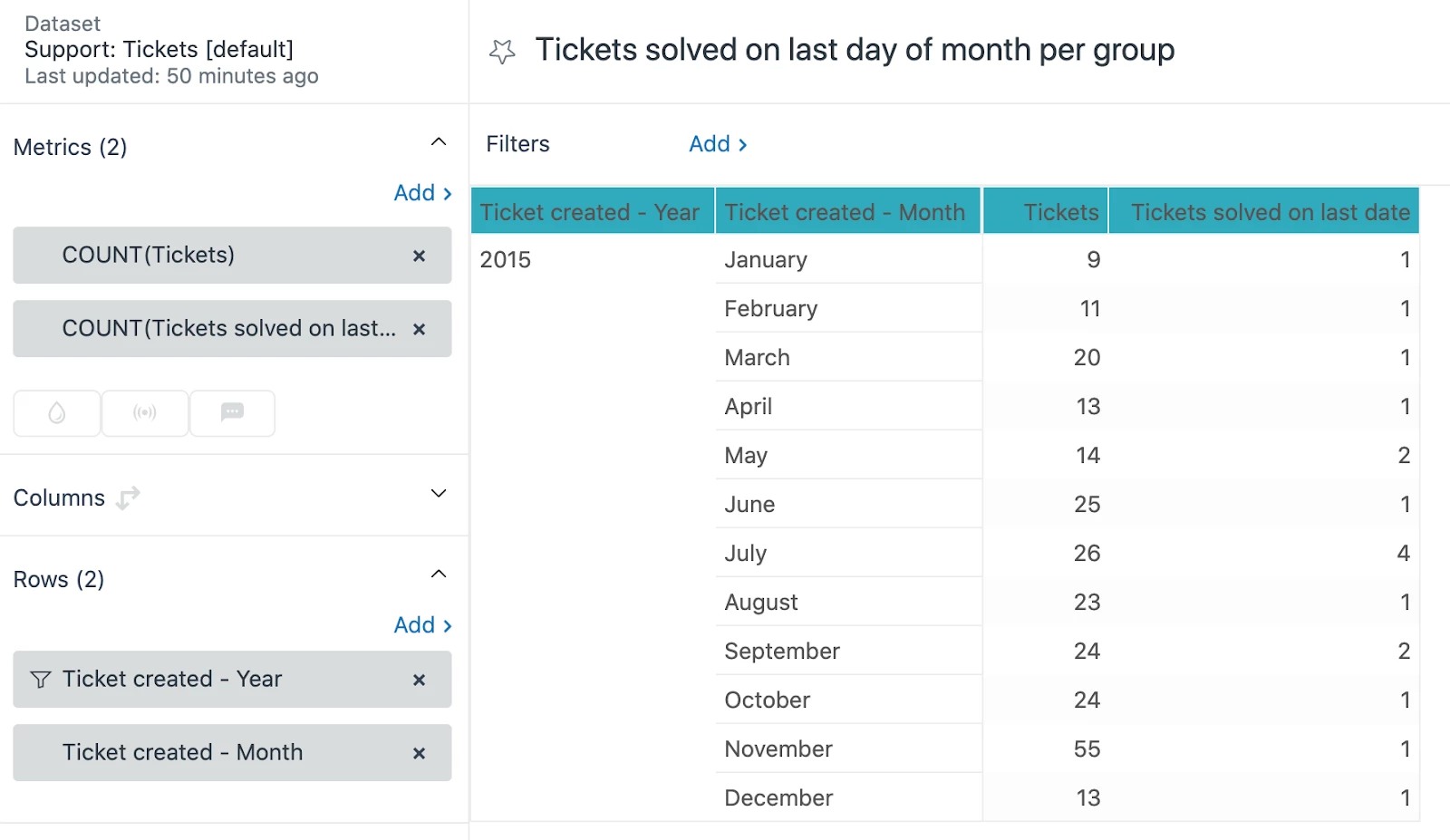Screen dimensions: 1450x840
Task: Open the COUNT(Tickets) metric settings
Action: point(149,256)
